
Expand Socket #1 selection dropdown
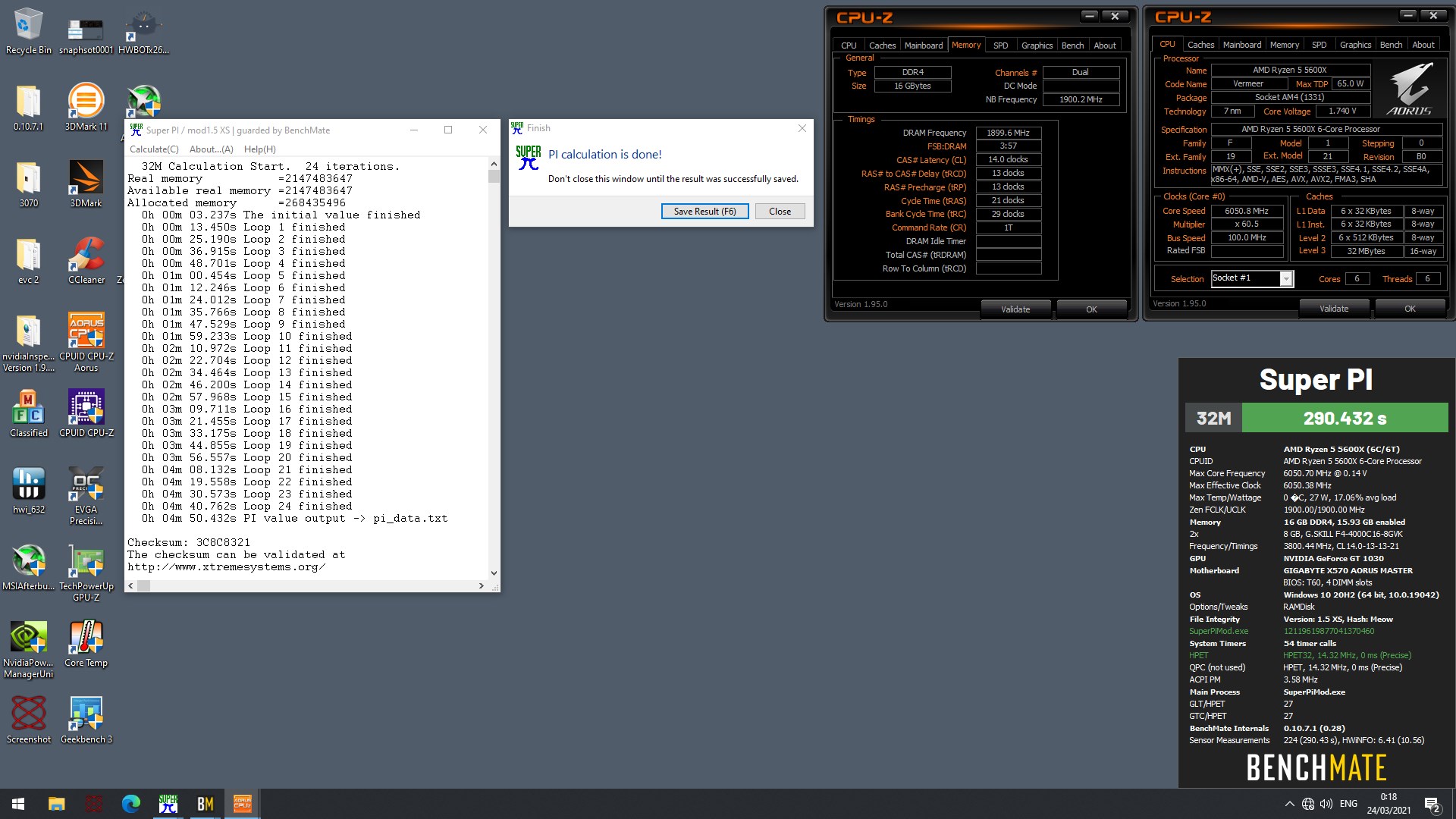coord(1286,279)
